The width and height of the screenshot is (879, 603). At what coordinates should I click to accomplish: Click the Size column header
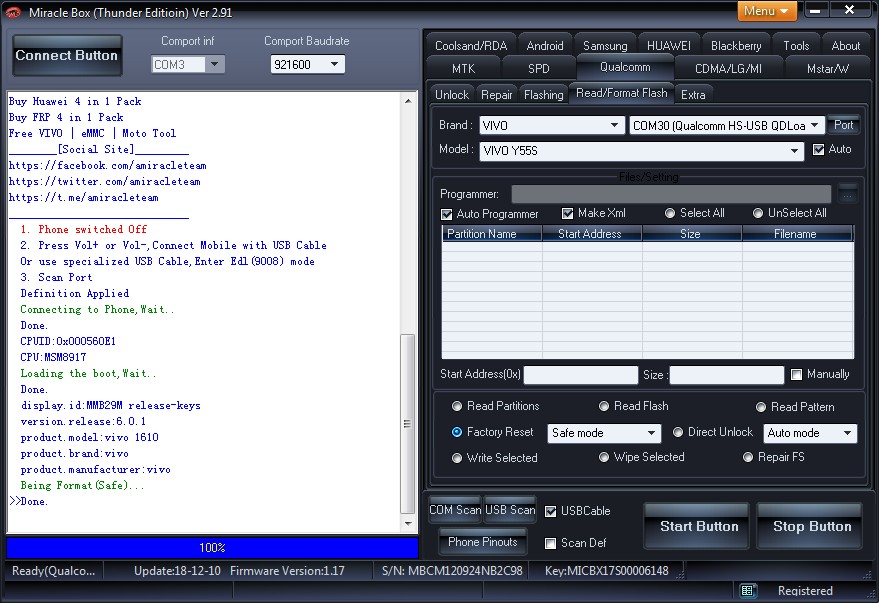click(692, 234)
